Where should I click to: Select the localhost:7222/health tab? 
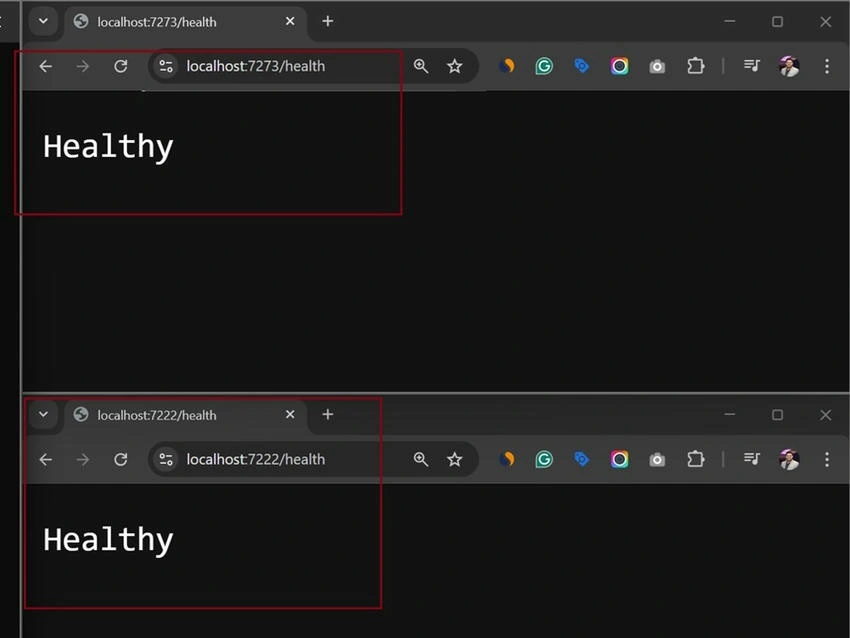coord(185,415)
